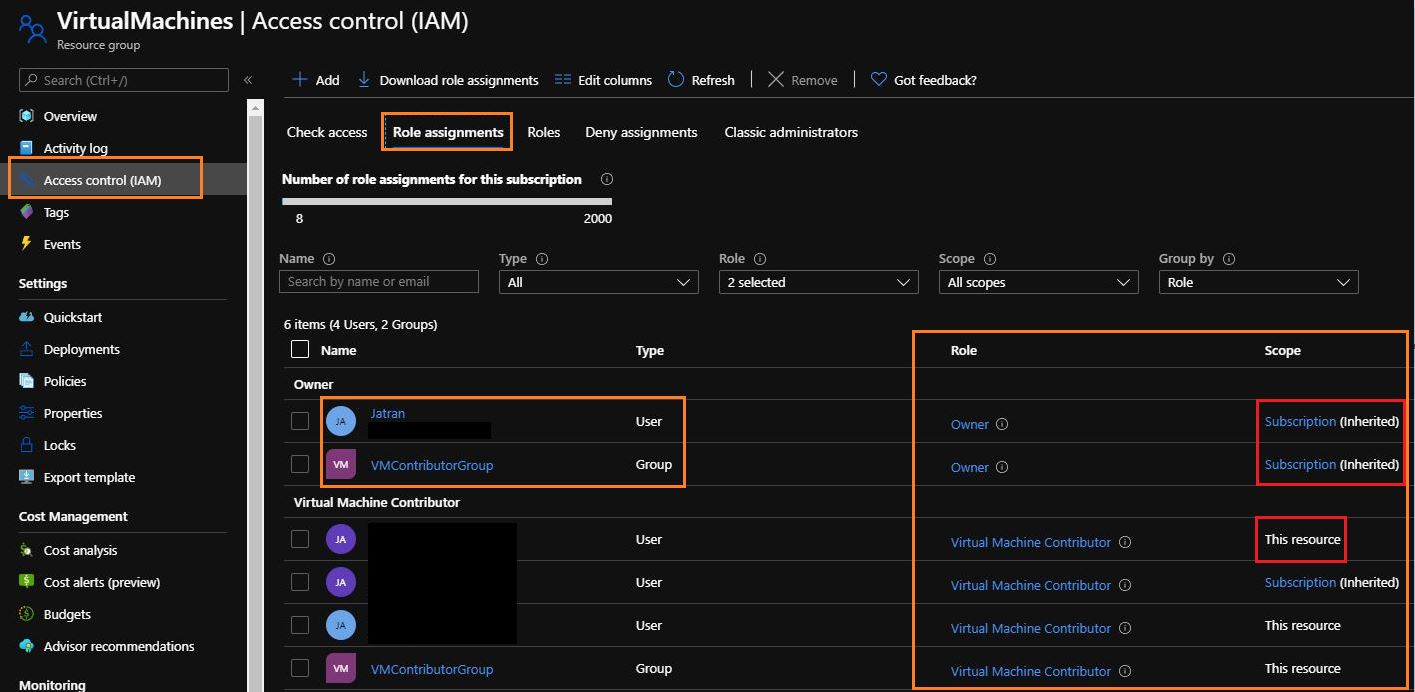Open the Events page
The height and width of the screenshot is (692, 1415).
[x=62, y=244]
